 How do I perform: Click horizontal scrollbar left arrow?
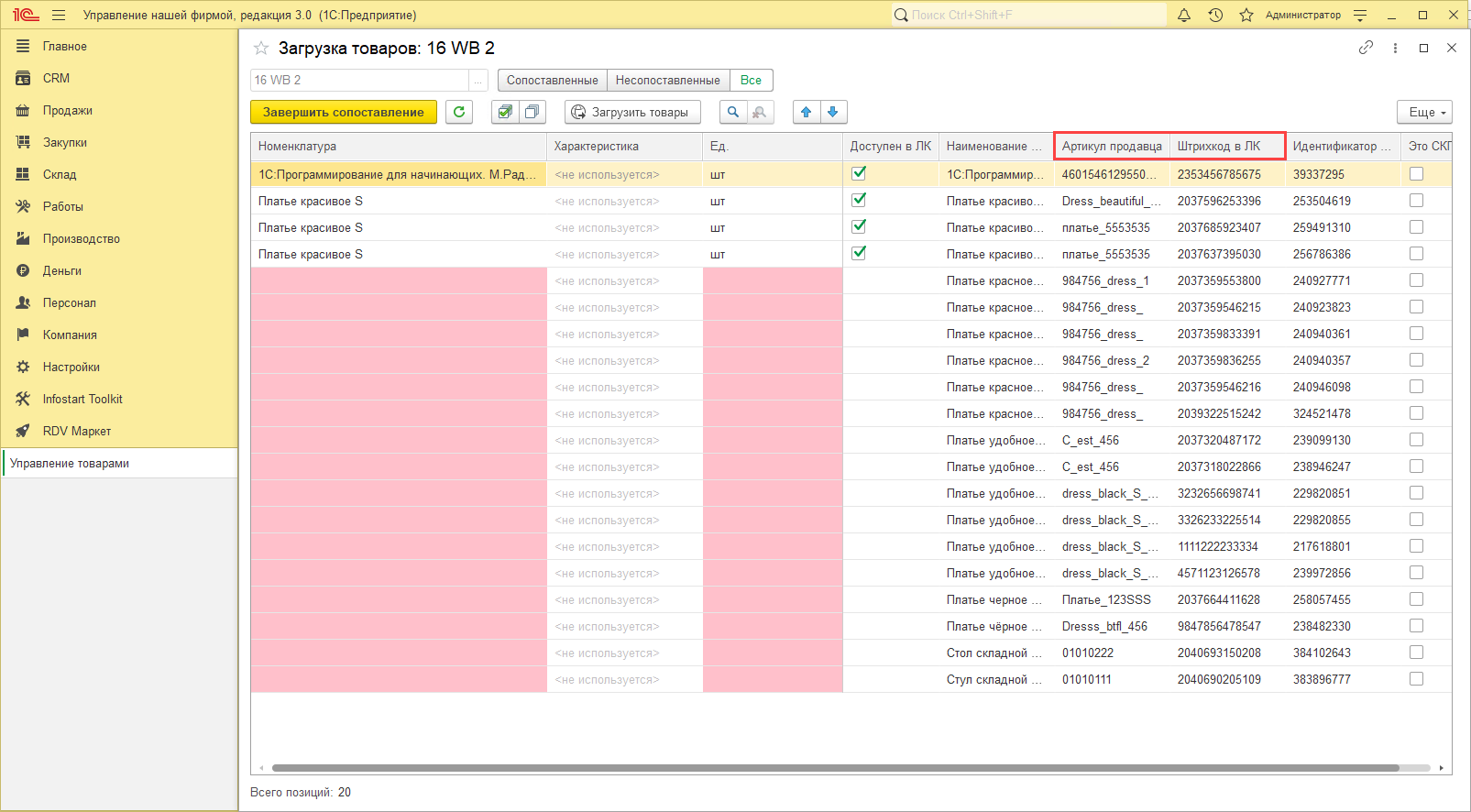[x=261, y=768]
